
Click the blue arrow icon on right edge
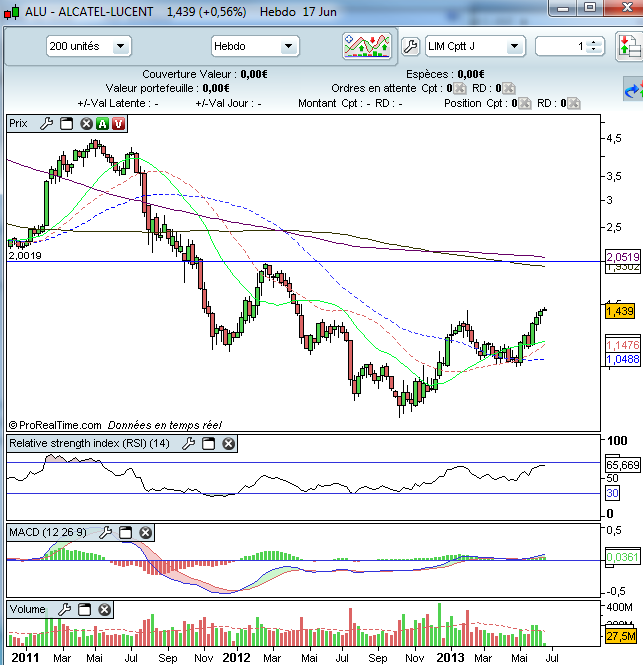click(633, 89)
